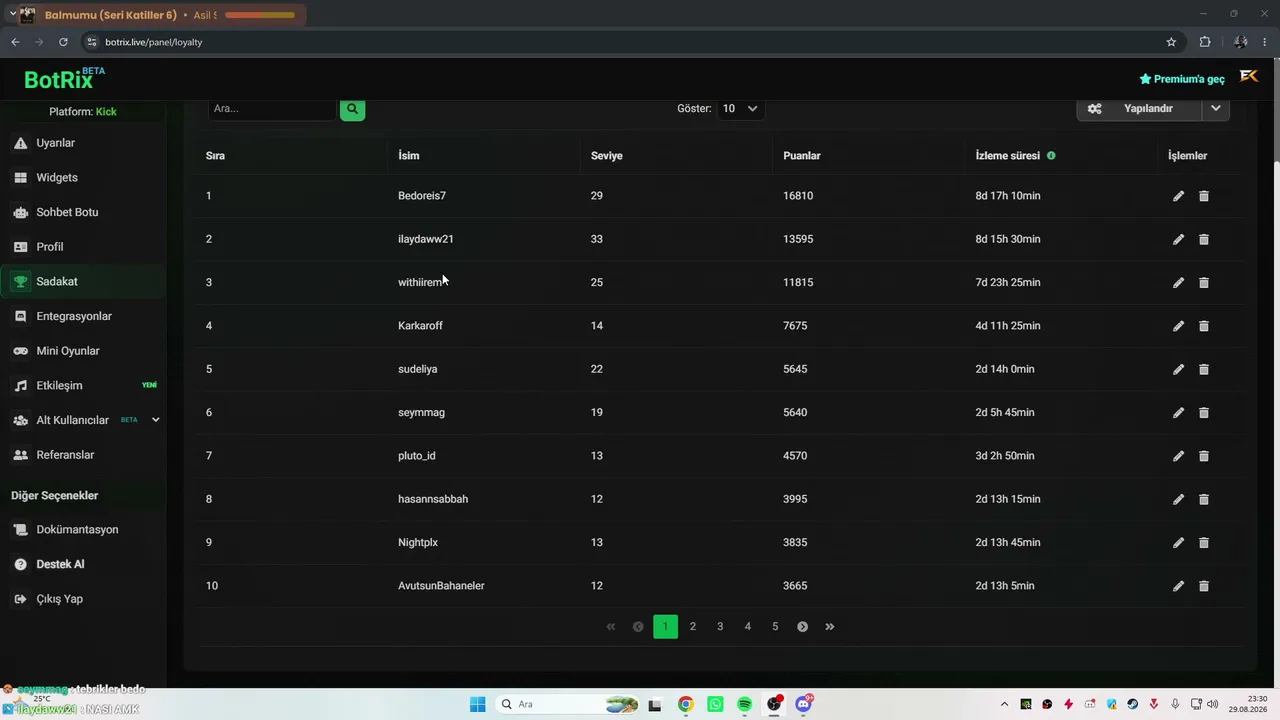Open Sohbet Botu section
The width and height of the screenshot is (1280, 720).
pos(84,212)
